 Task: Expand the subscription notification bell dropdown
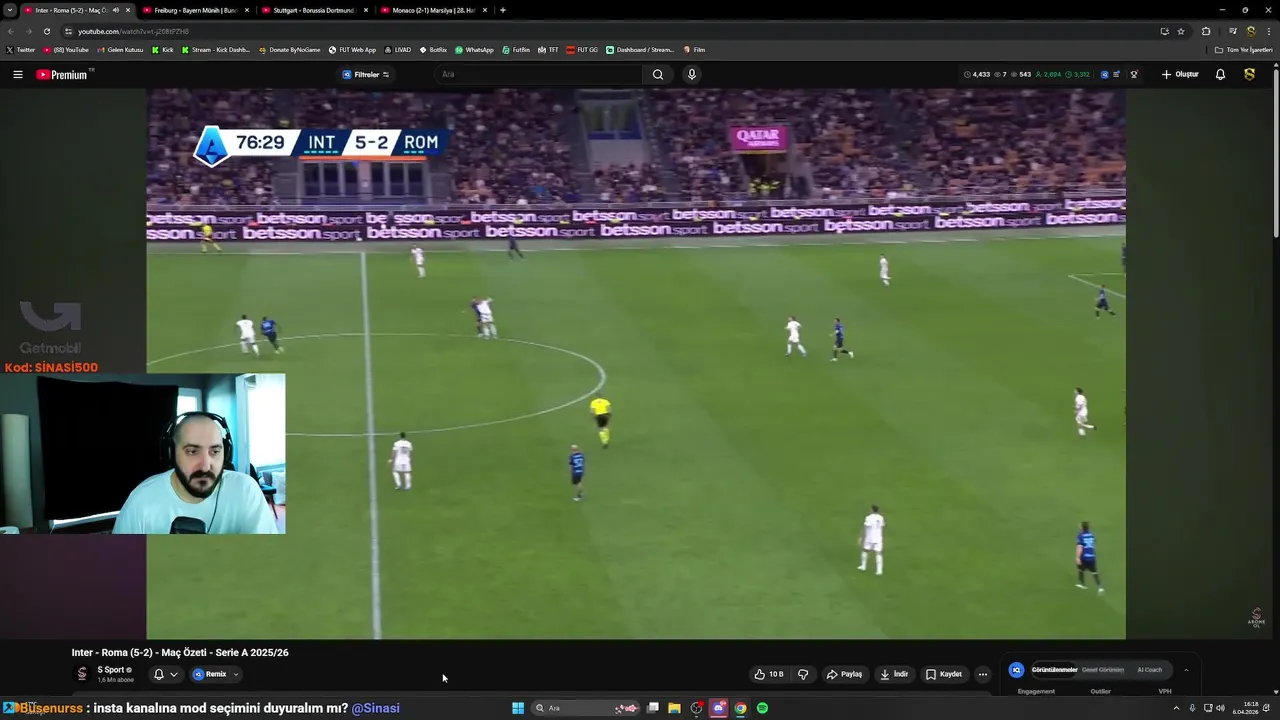[165, 674]
